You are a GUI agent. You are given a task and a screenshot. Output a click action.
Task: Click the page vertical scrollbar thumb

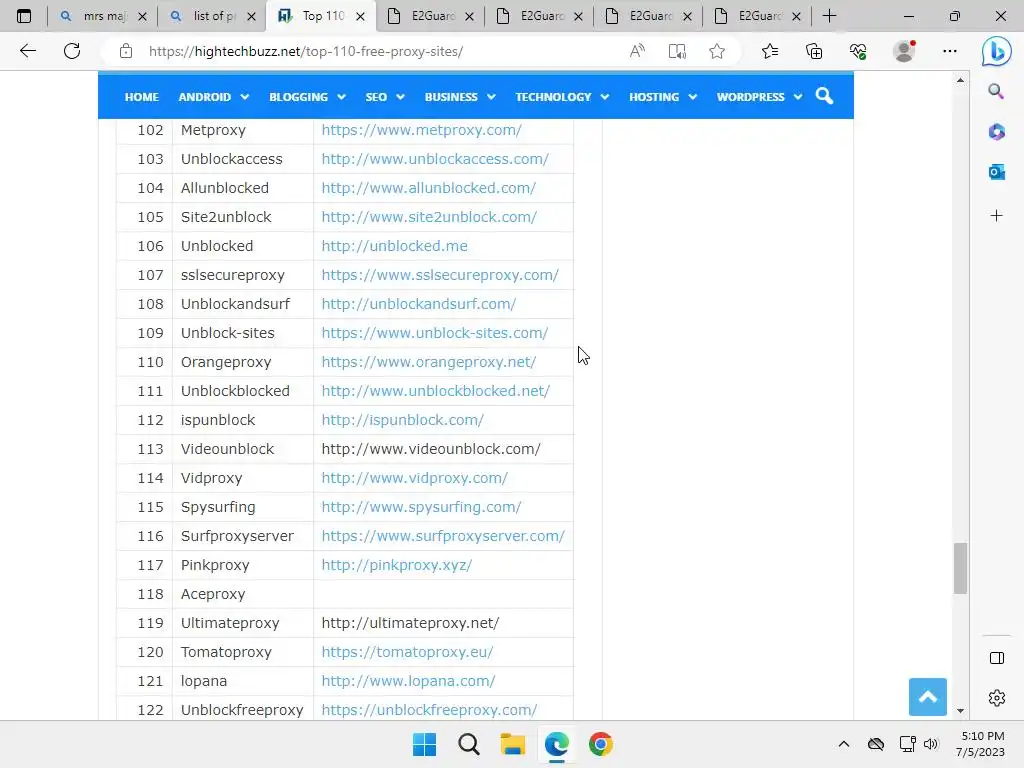pos(960,568)
